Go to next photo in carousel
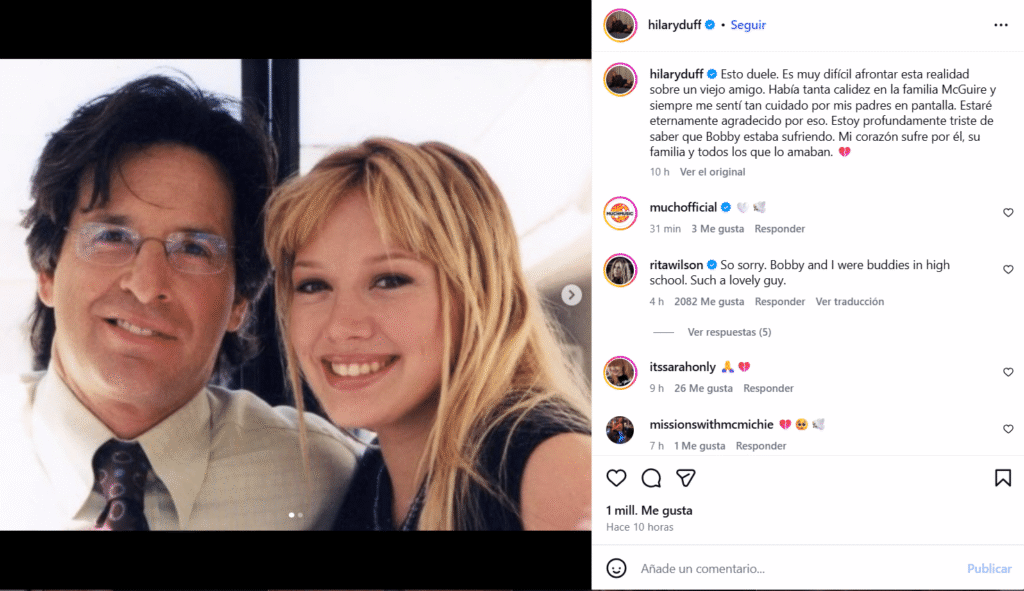Viewport: 1024px width, 591px height. pyautogui.click(x=571, y=295)
